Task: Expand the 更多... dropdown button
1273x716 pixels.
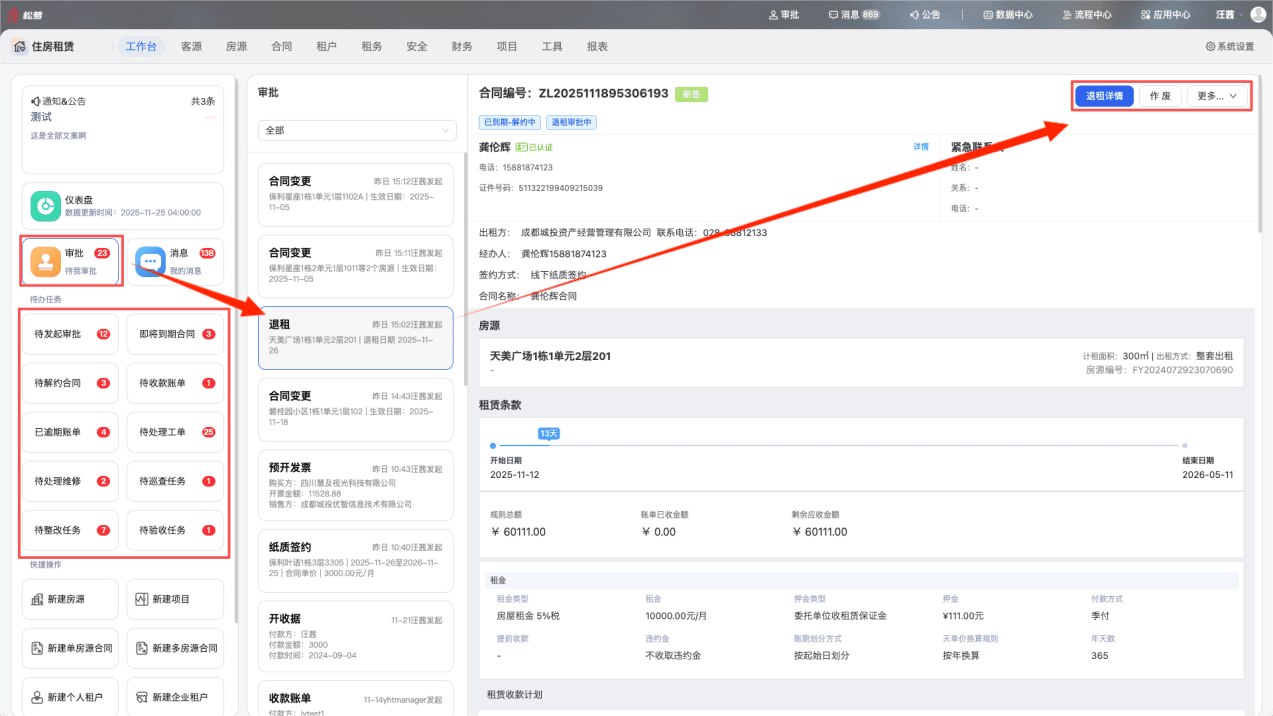Action: click(x=1216, y=96)
